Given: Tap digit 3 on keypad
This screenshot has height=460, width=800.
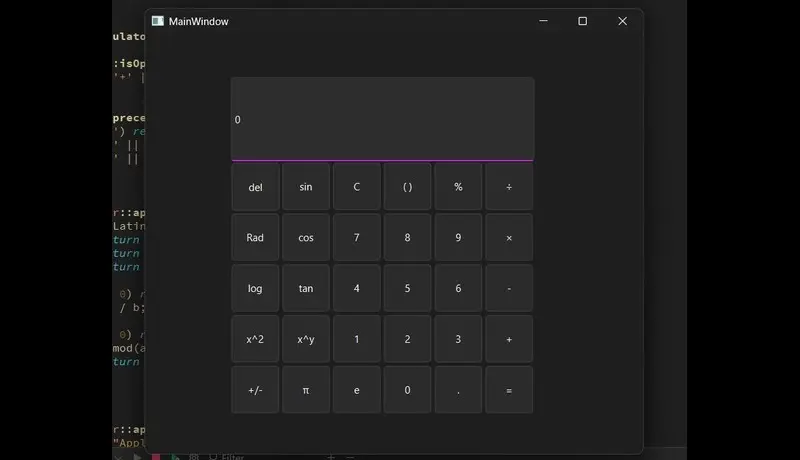Looking at the screenshot, I should pyautogui.click(x=458, y=339).
